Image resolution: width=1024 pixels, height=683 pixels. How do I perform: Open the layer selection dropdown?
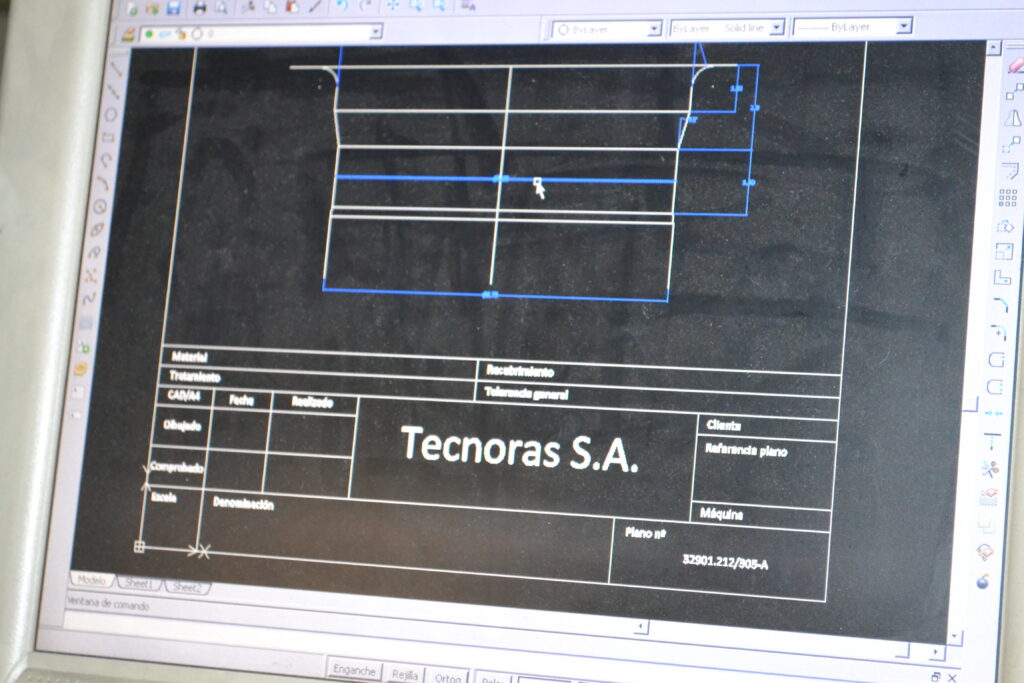(x=376, y=31)
